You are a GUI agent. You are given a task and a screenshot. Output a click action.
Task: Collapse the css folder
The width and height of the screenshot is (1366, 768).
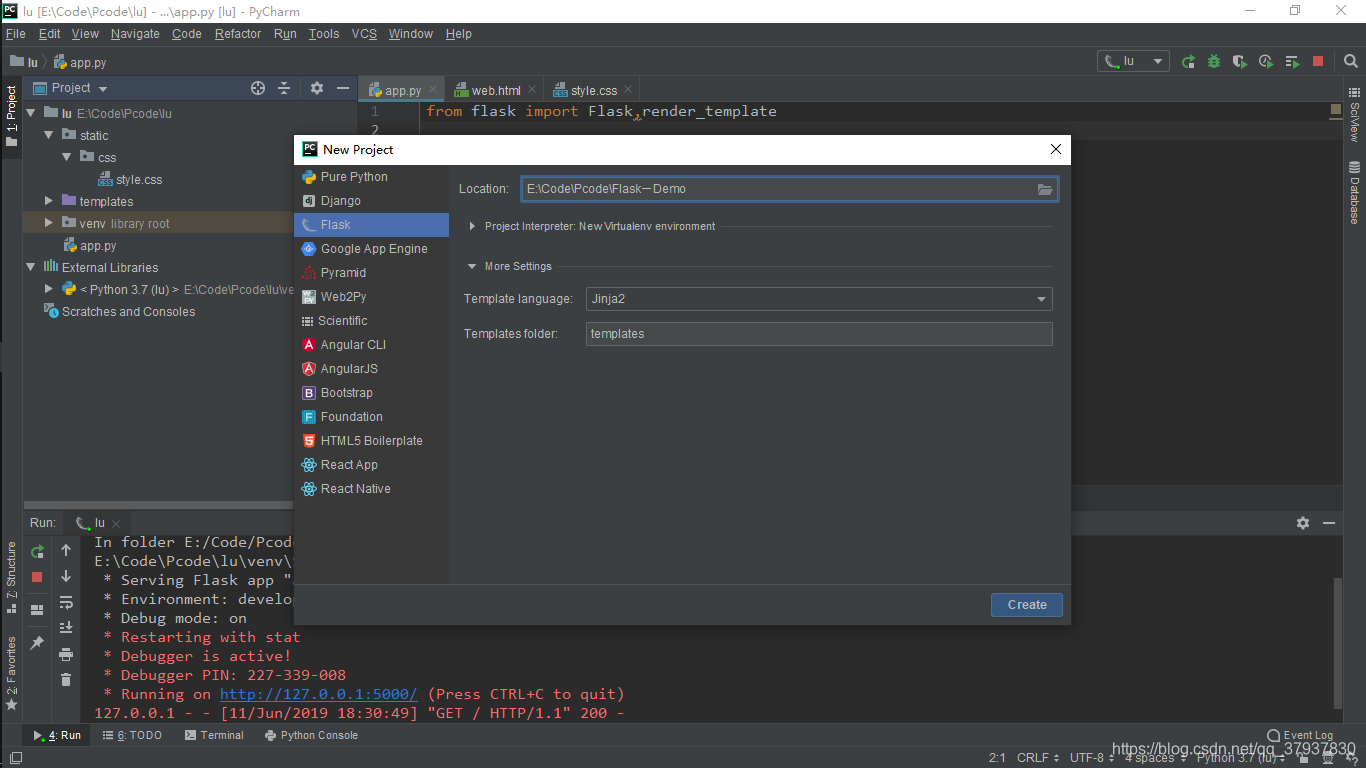pyautogui.click(x=66, y=157)
